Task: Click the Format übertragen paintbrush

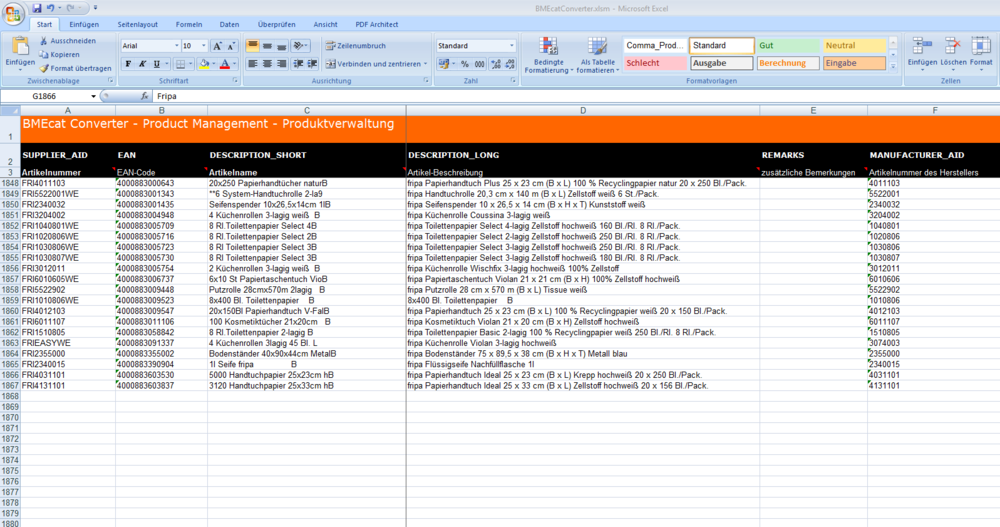Action: (45, 68)
